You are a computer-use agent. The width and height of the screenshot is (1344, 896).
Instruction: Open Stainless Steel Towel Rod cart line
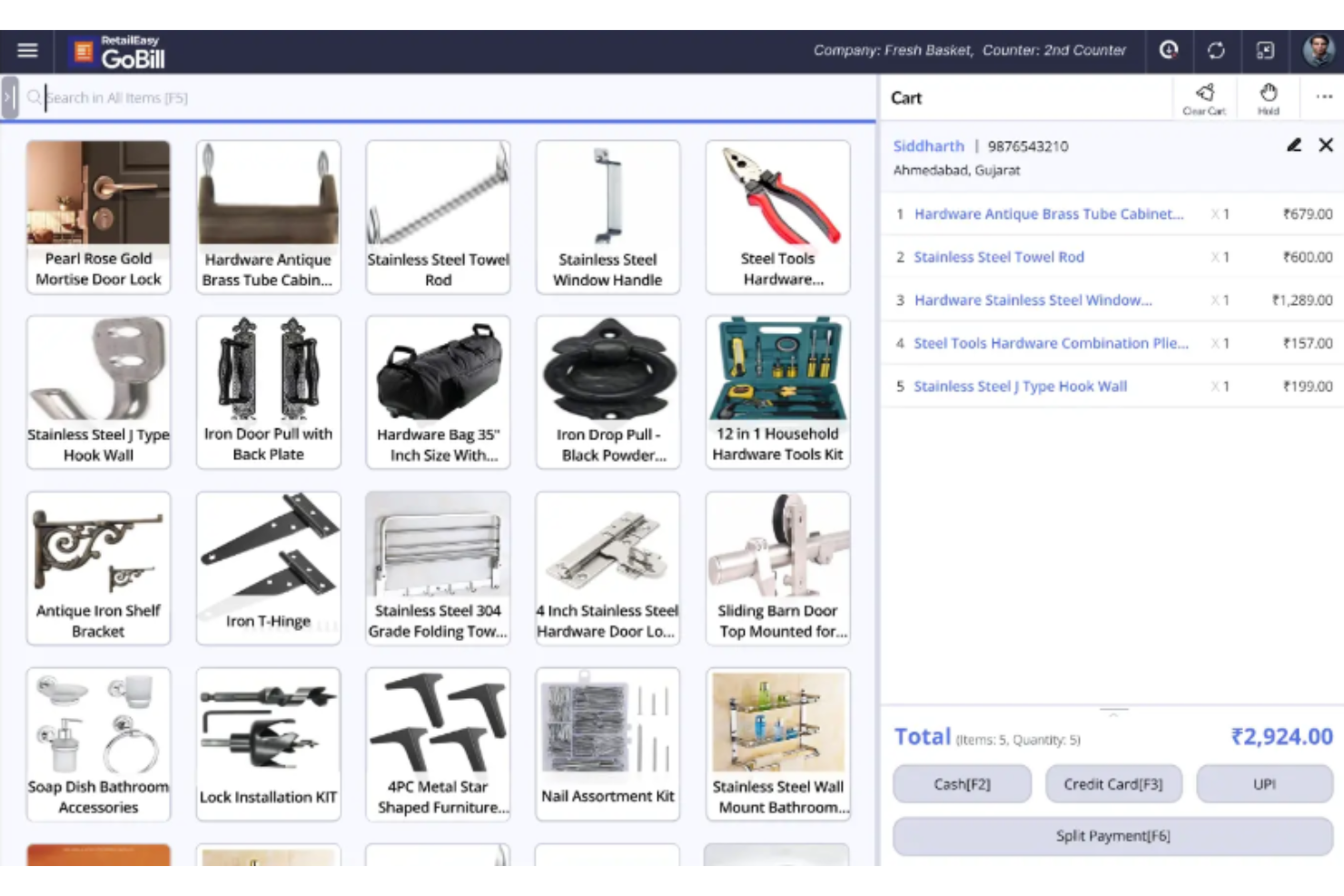pyautogui.click(x=999, y=257)
